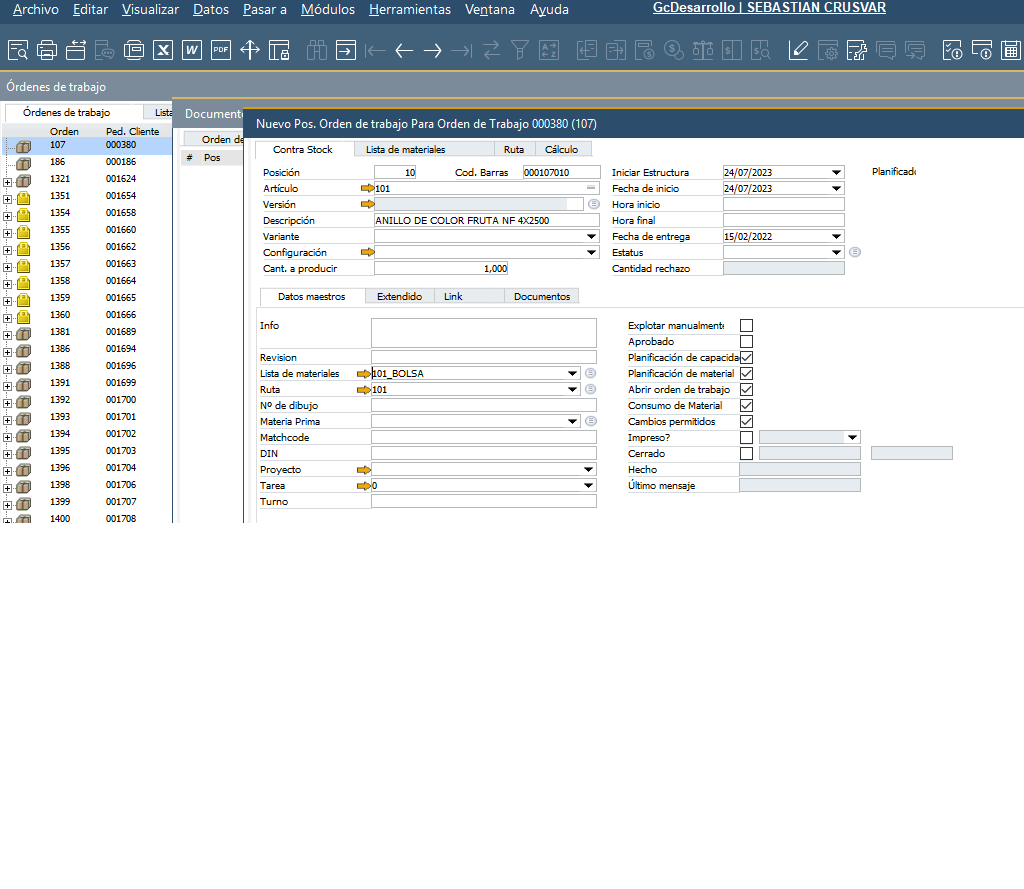
Task: Open Fecha de inicio date dropdown
Action: point(837,188)
